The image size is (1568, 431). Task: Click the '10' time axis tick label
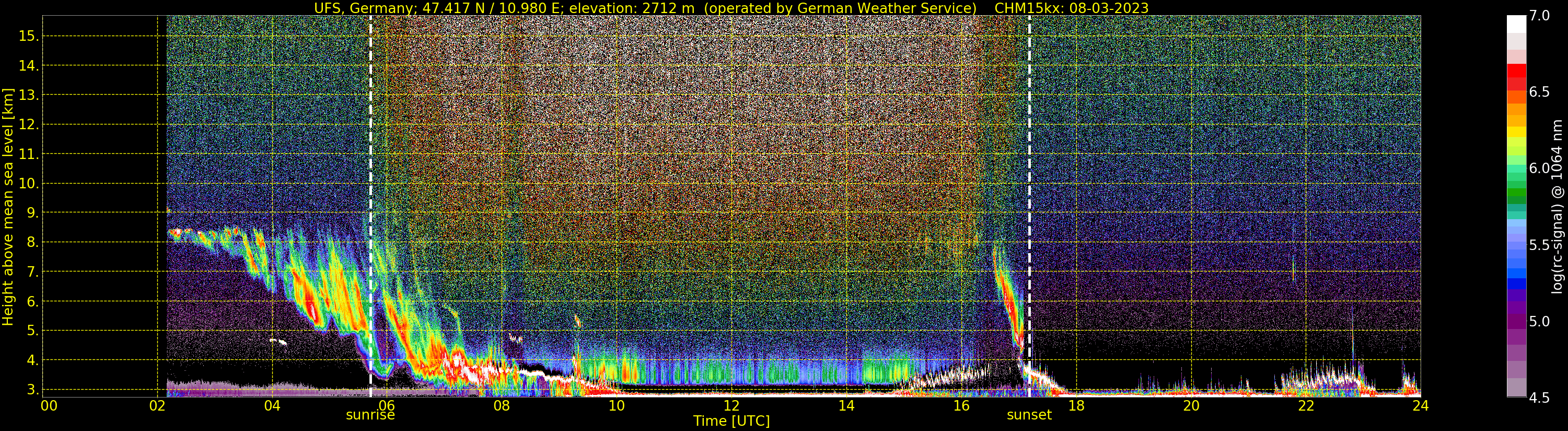(x=617, y=406)
